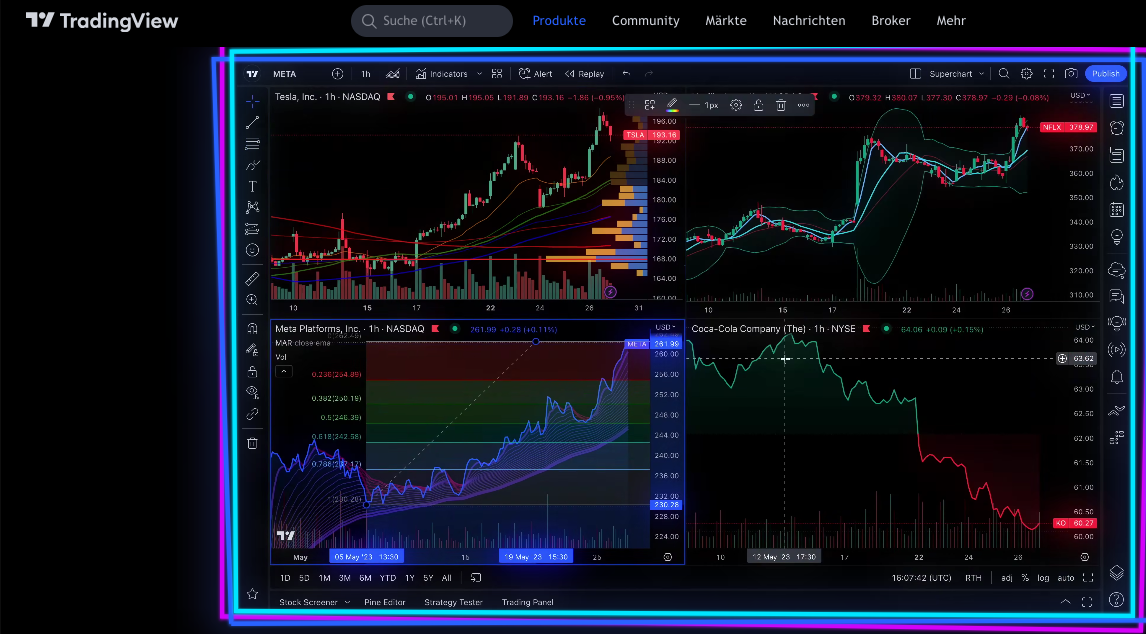This screenshot has height=634, width=1146.
Task: Open the Mehr menu
Action: pos(951,20)
